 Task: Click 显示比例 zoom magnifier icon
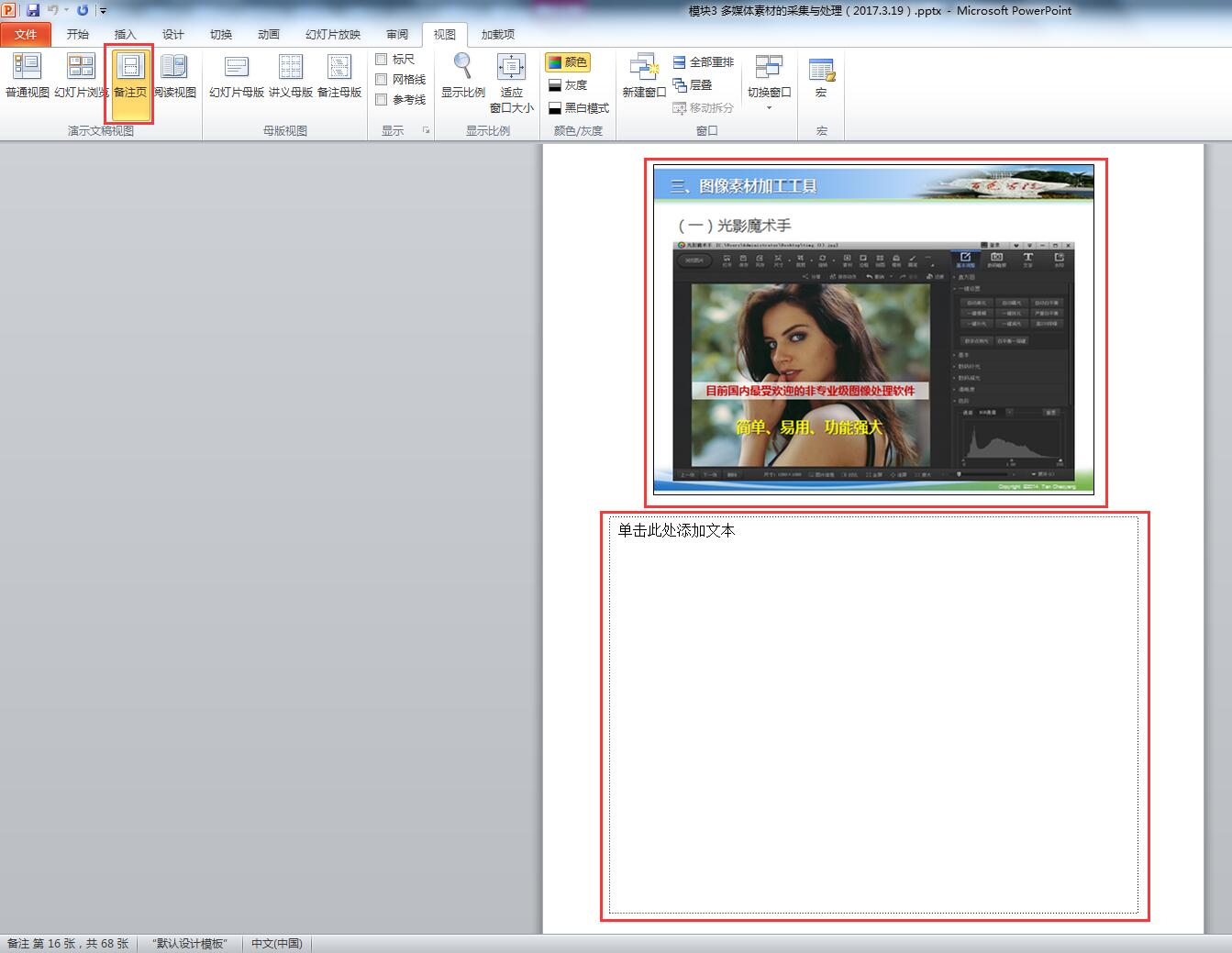(463, 67)
